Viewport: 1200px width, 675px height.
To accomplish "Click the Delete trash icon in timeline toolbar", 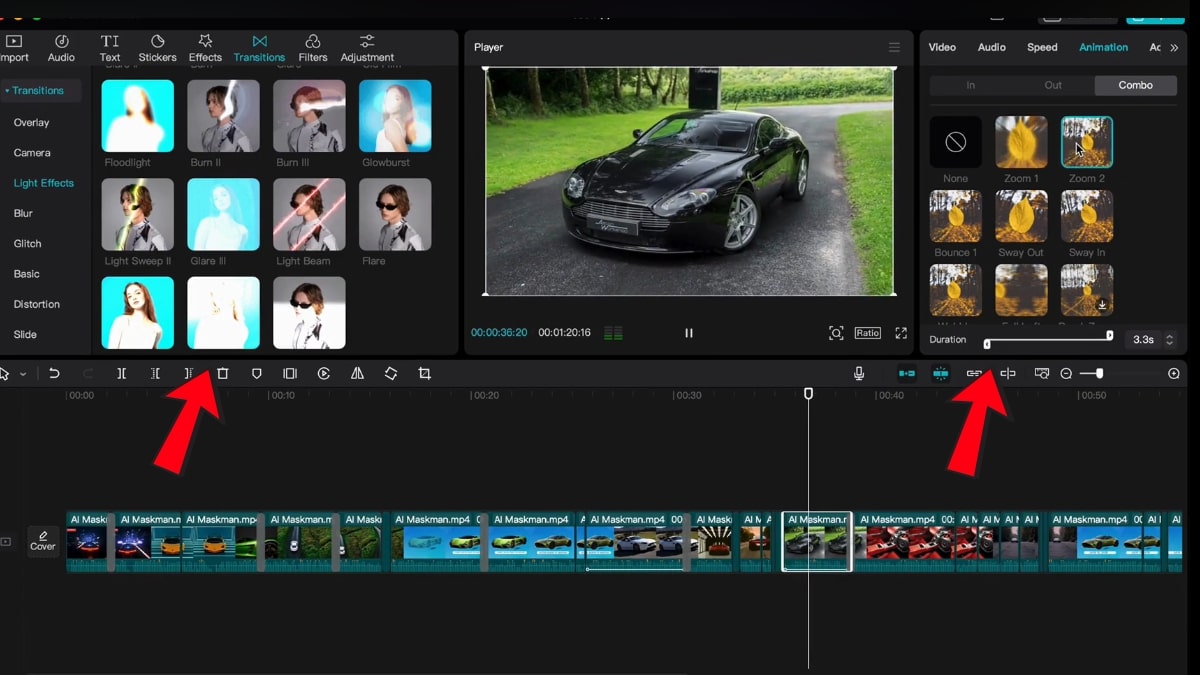I will click(223, 373).
